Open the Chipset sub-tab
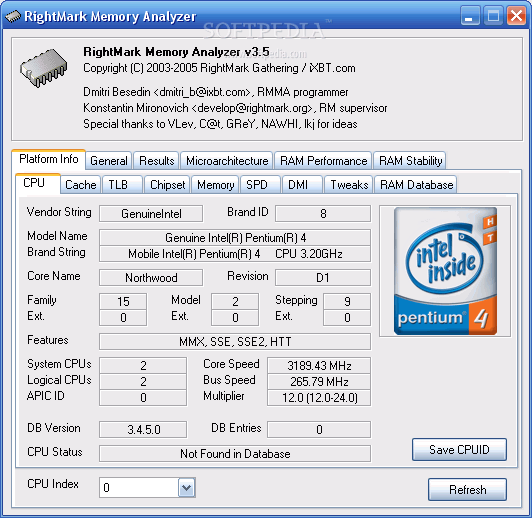 point(168,185)
